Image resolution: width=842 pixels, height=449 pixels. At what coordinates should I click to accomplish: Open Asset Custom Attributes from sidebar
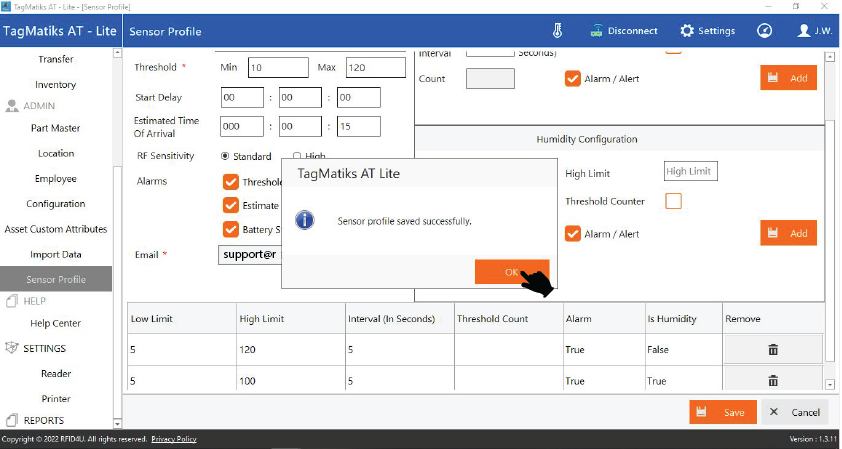(55, 229)
